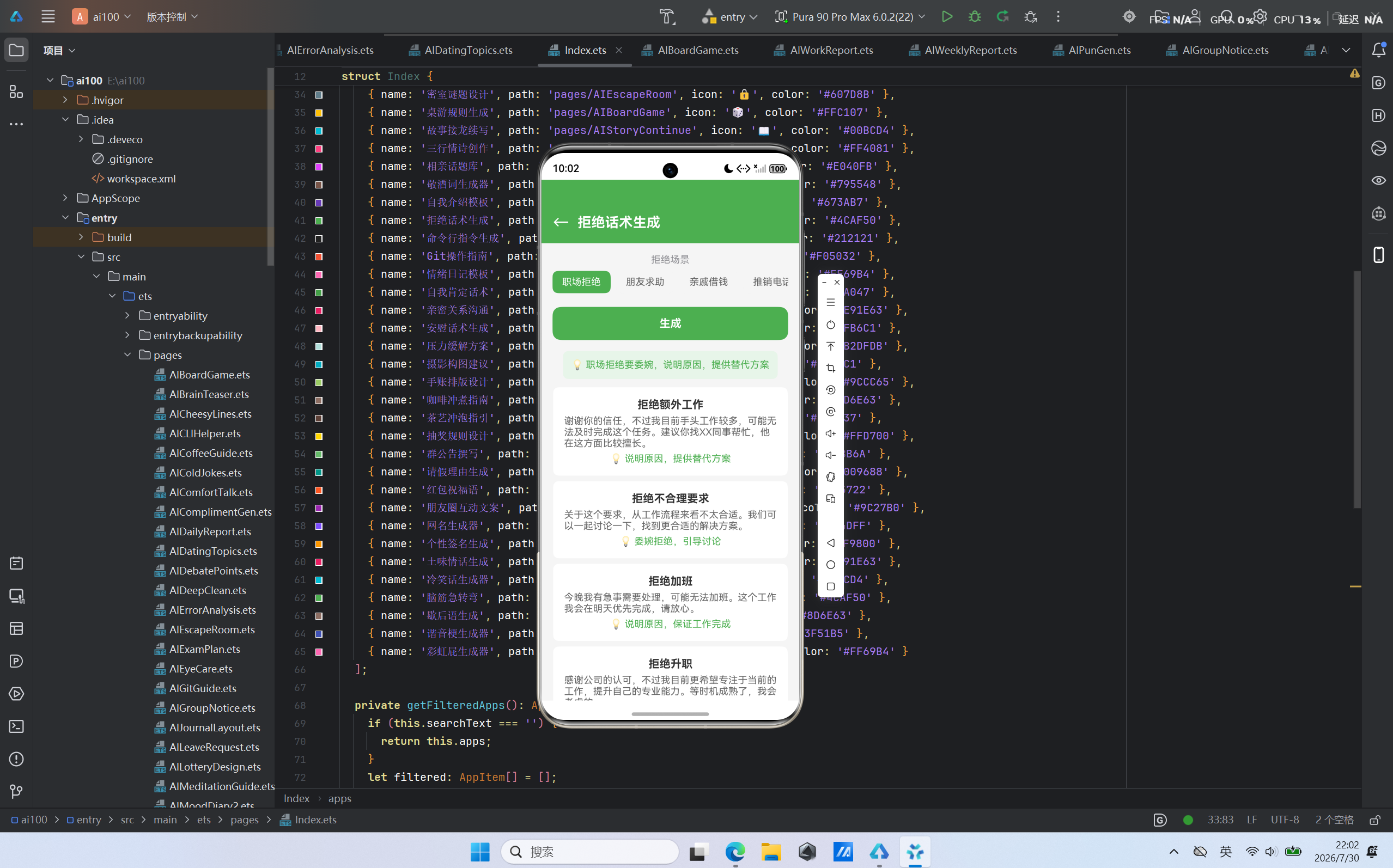This screenshot has width=1393, height=868.
Task: Switch to the AIBoardGame.ets tab
Action: (691, 50)
